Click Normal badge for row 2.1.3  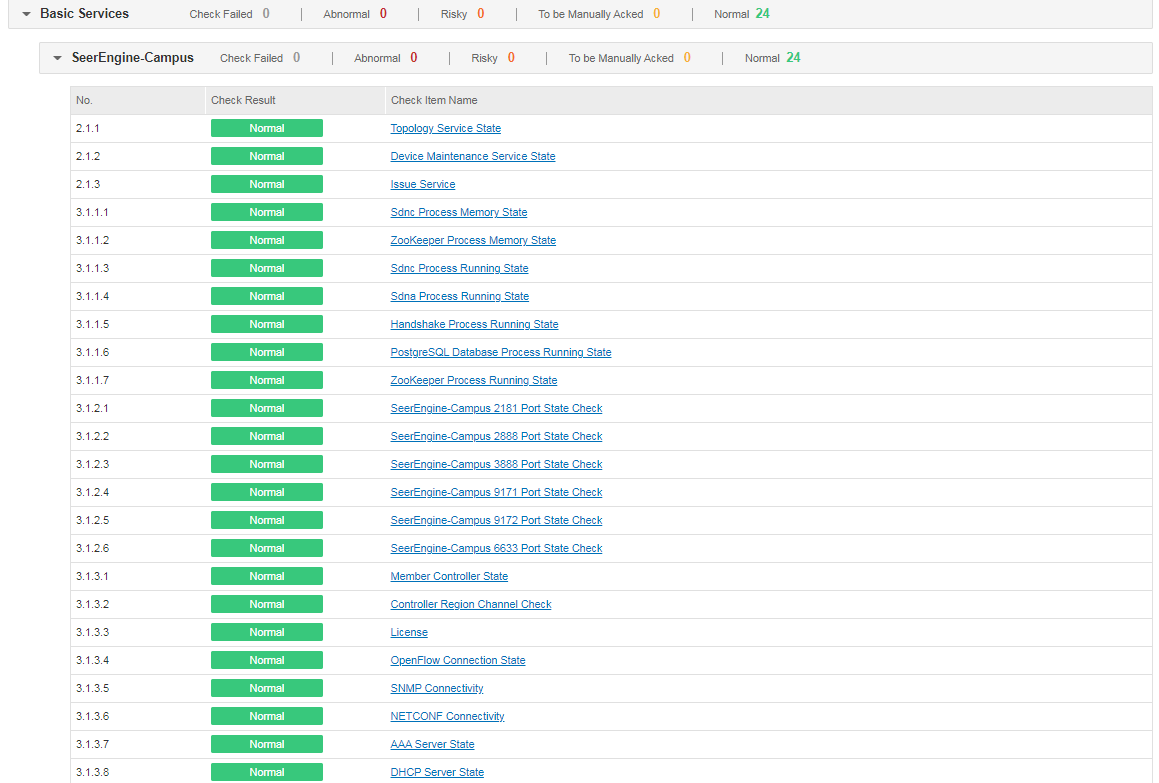(267, 184)
